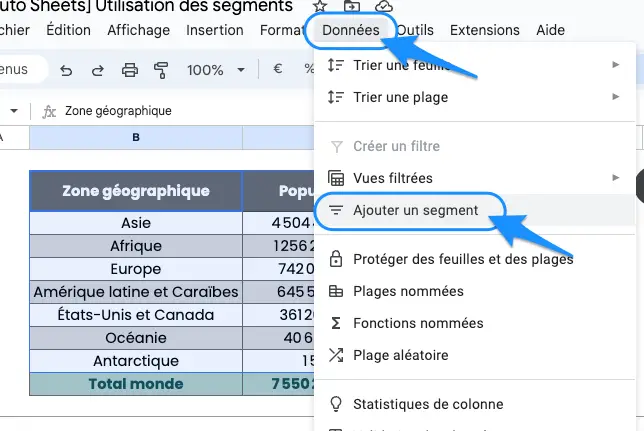Open the 100% zoom dropdown
The width and height of the screenshot is (644, 431).
pos(216,70)
